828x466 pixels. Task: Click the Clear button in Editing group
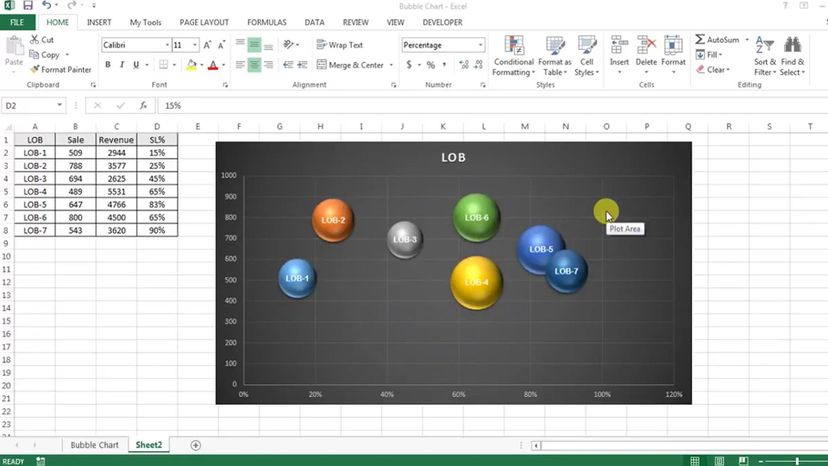712,69
